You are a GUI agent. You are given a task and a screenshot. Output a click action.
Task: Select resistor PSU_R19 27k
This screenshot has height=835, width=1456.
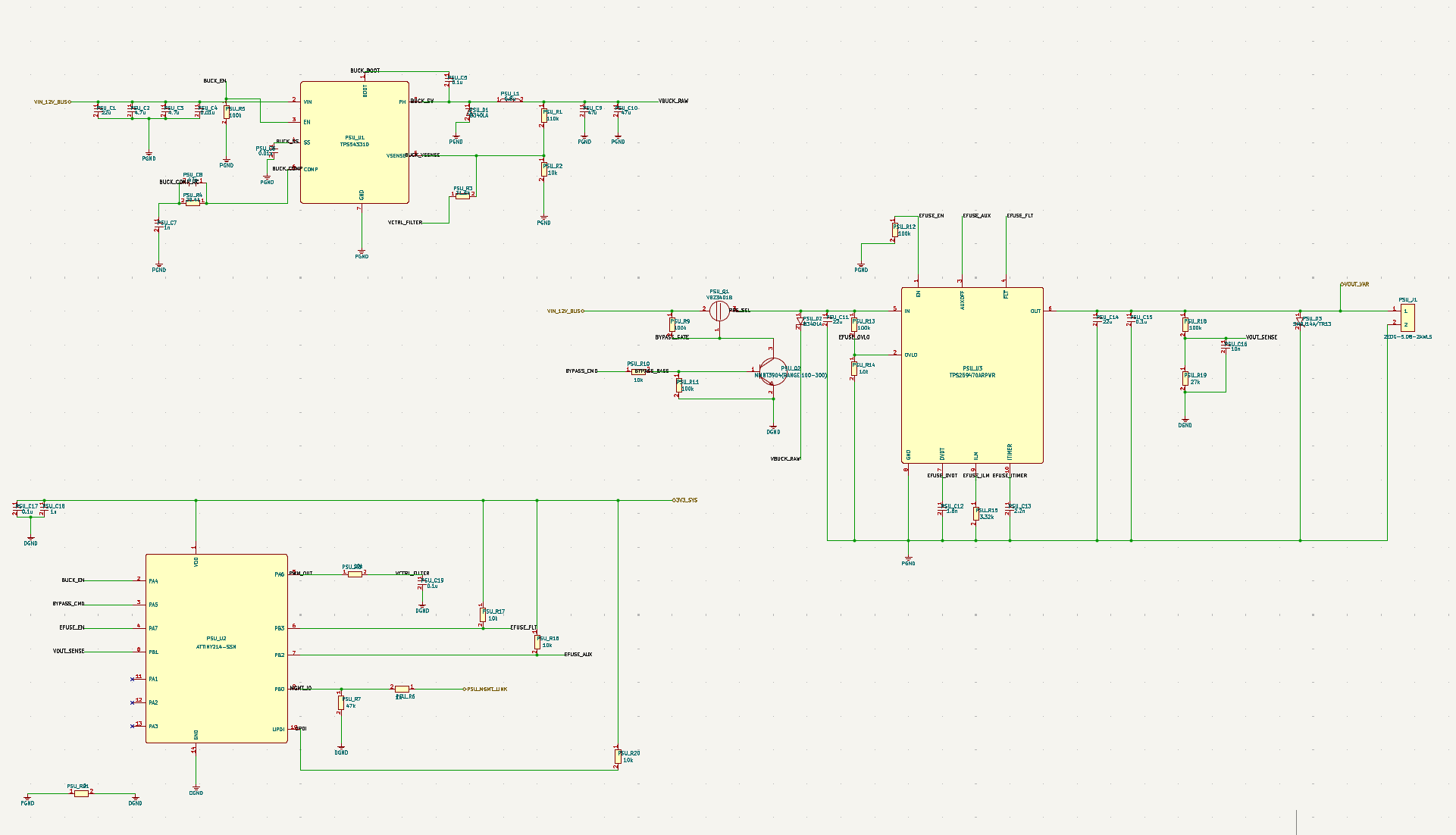[1185, 378]
